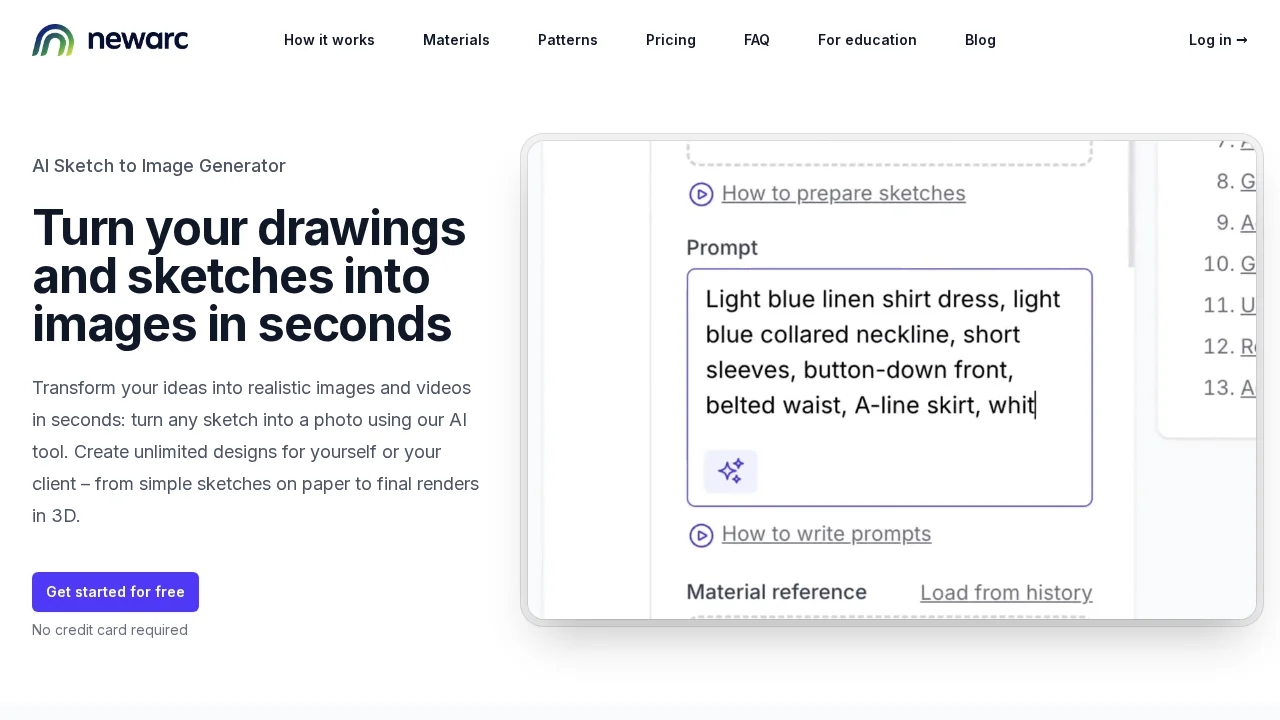This screenshot has height=720, width=1280.
Task: Visit the Blog
Action: 980,40
